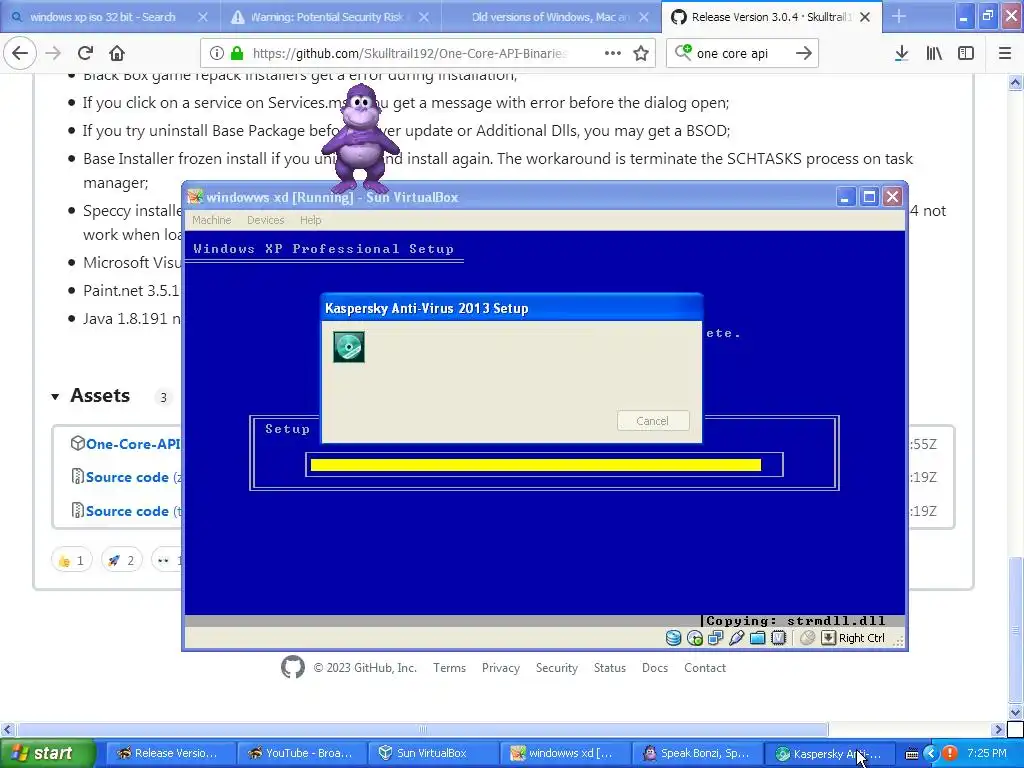
Task: Click the green padlock security icon
Action: pyautogui.click(x=236, y=53)
